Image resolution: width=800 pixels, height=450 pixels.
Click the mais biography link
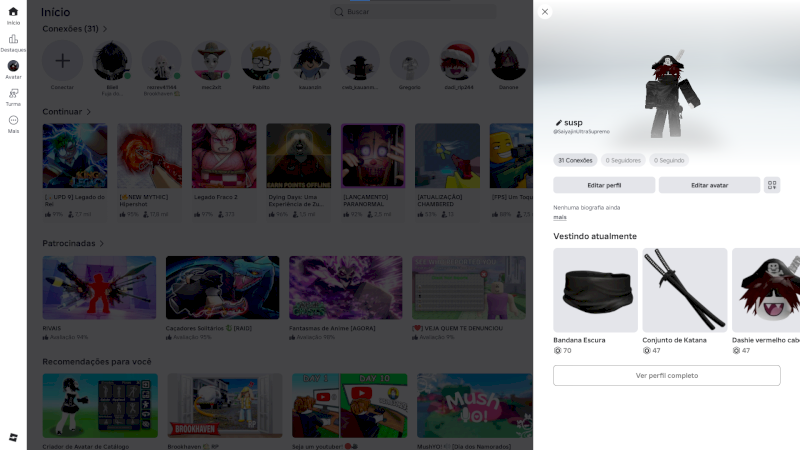560,217
